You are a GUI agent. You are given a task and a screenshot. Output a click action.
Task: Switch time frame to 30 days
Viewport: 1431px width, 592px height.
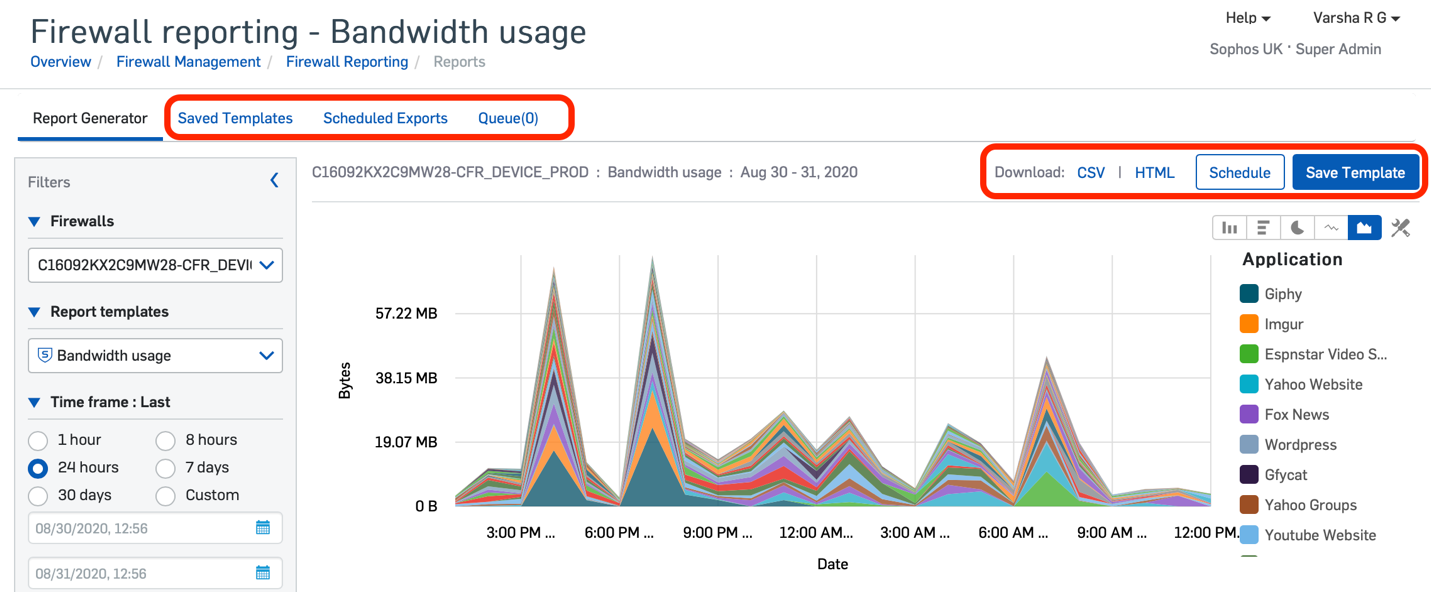pyautogui.click(x=38, y=494)
